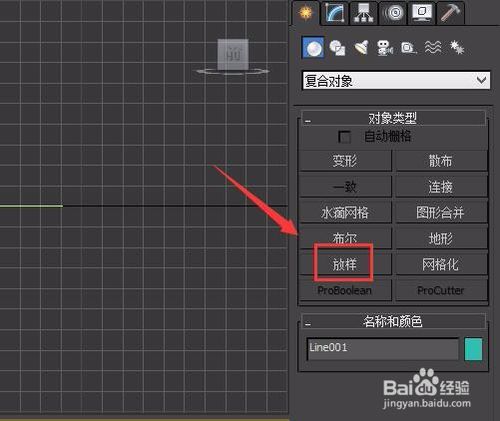
Task: Select the Space Warps category icon
Action: click(433, 48)
